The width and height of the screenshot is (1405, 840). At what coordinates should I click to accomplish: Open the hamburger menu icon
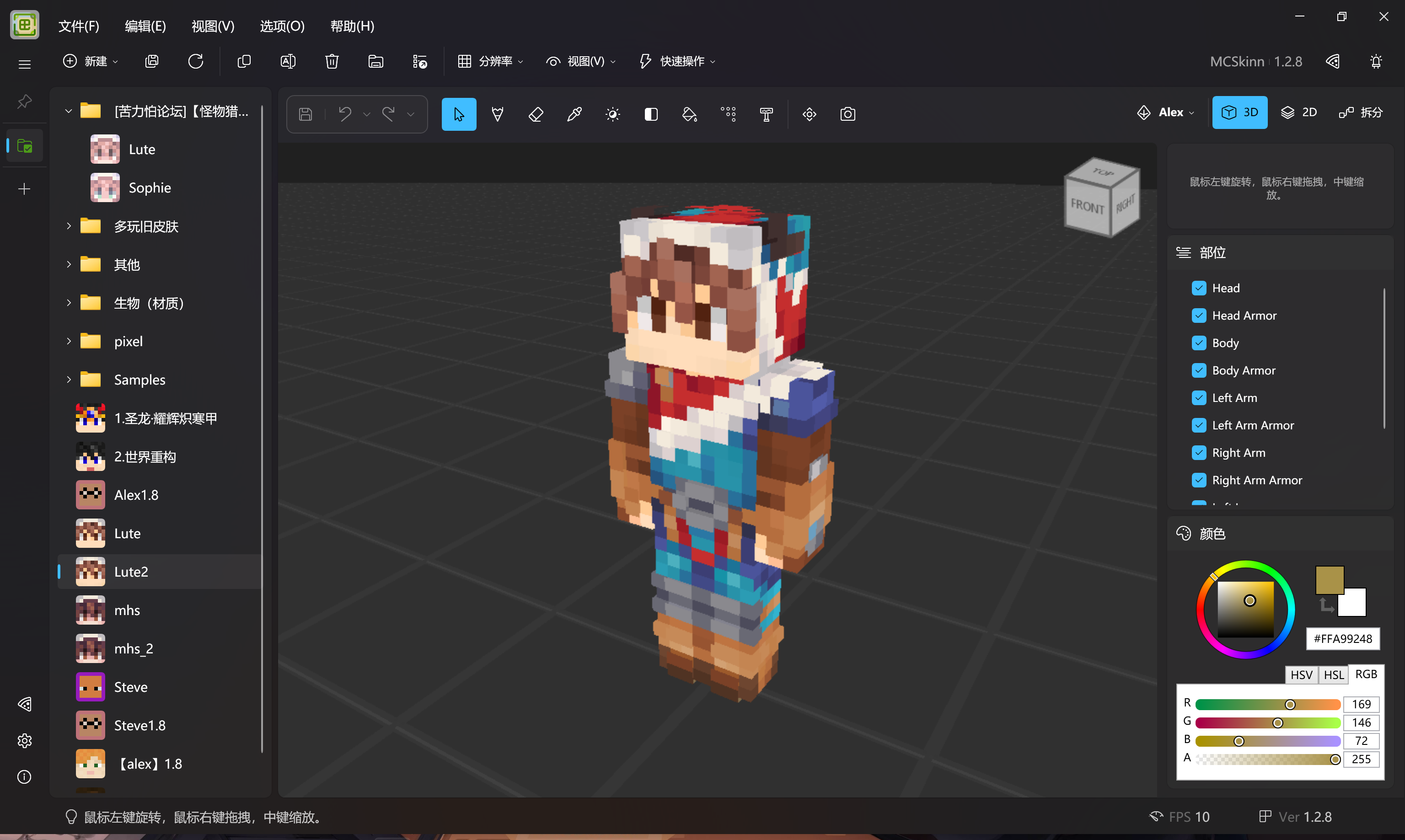click(24, 64)
